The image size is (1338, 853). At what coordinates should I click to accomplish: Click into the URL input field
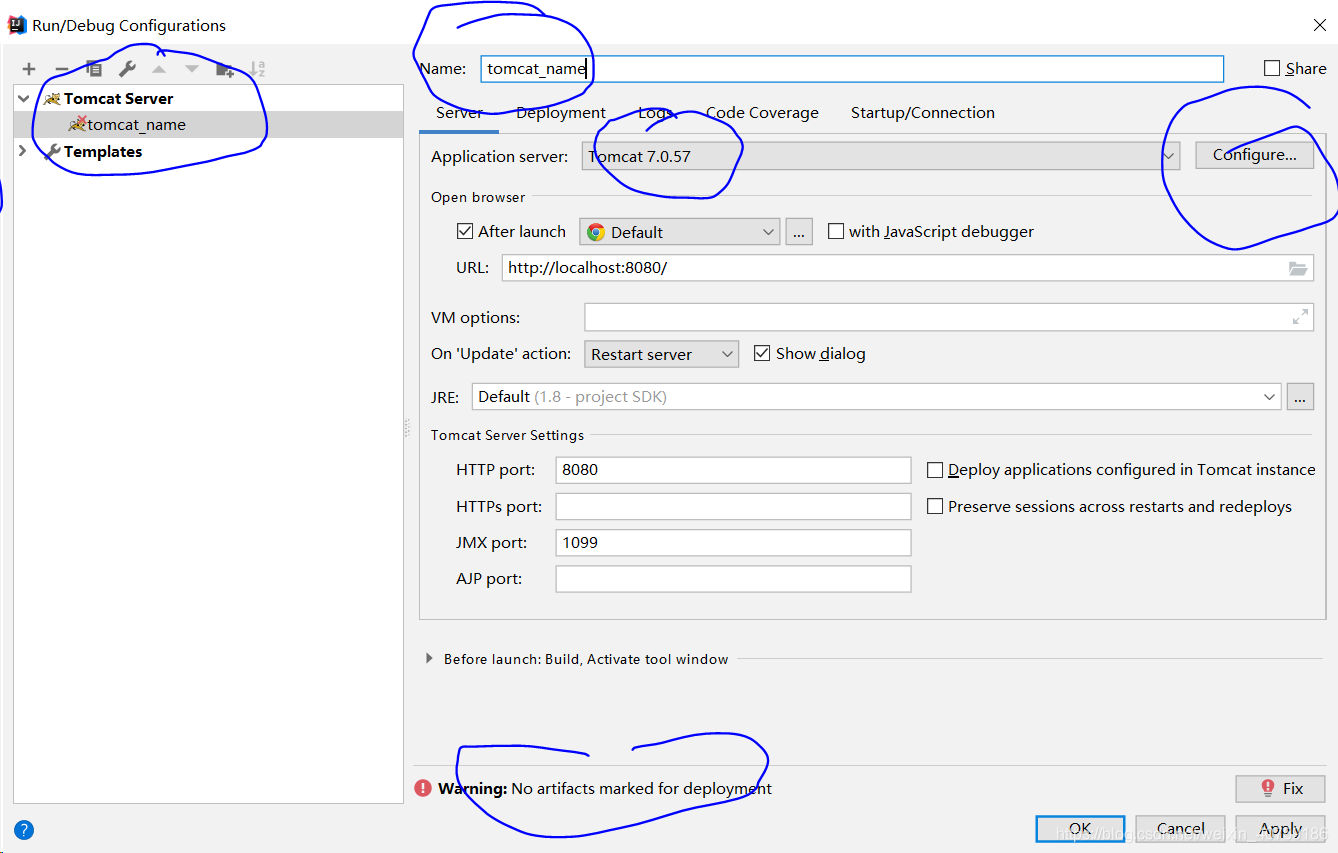pos(907,268)
